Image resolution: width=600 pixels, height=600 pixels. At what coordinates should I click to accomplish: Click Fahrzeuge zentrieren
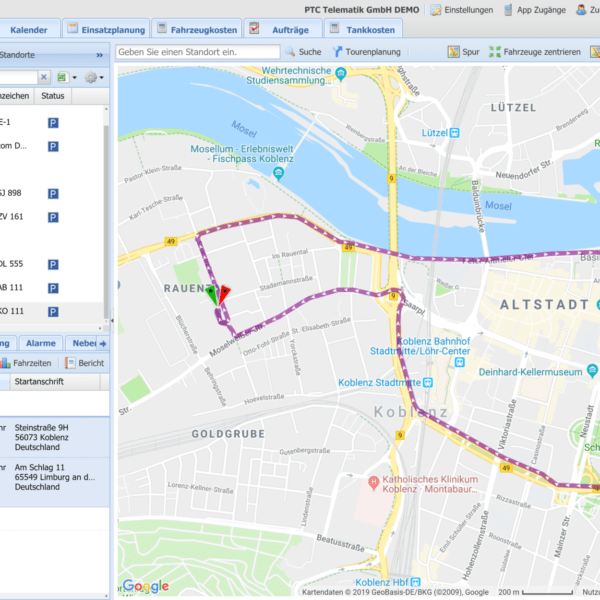[535, 51]
